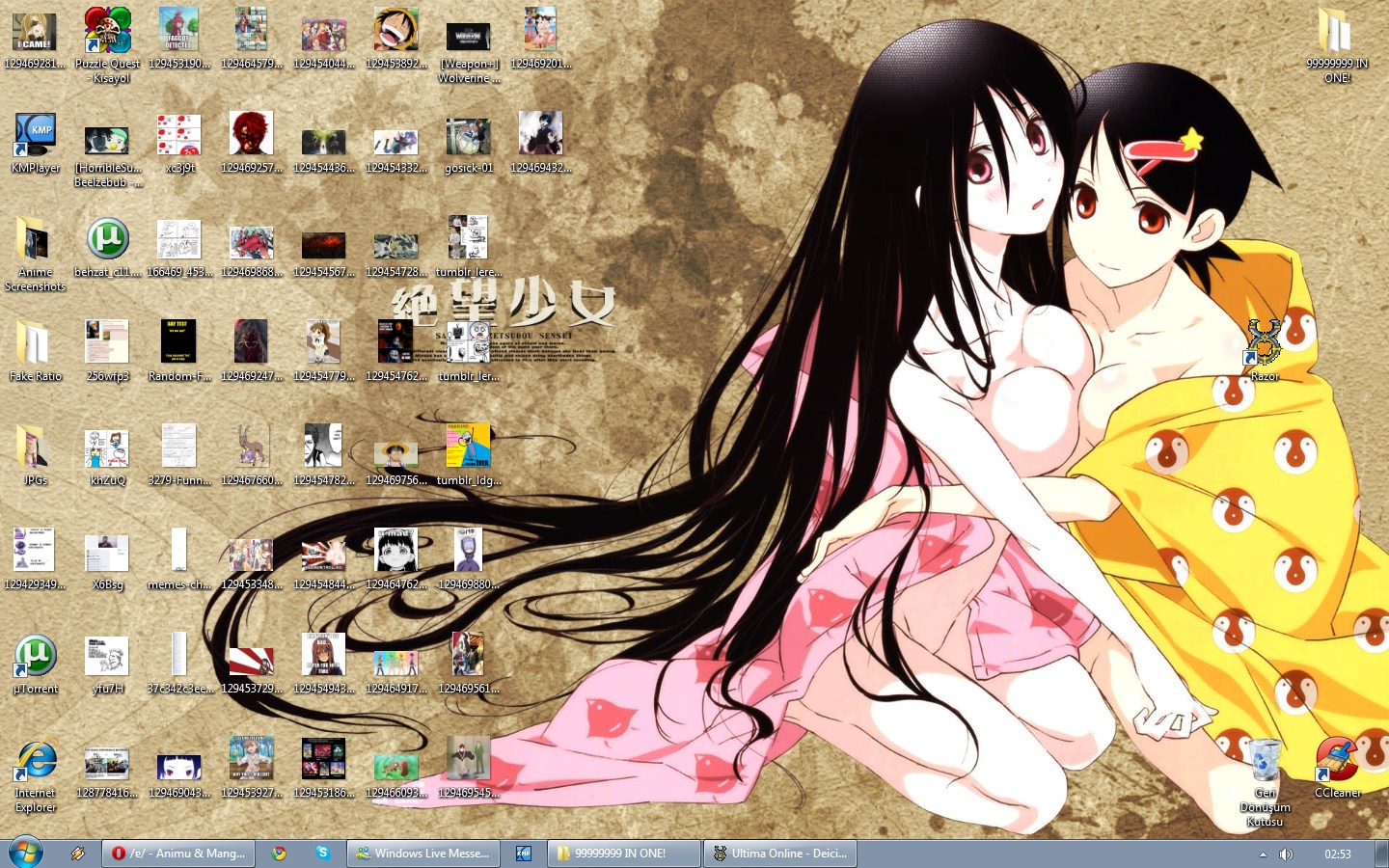Image resolution: width=1389 pixels, height=868 pixels.
Task: Launch the µTorrent desktop shortcut
Action: tap(35, 656)
